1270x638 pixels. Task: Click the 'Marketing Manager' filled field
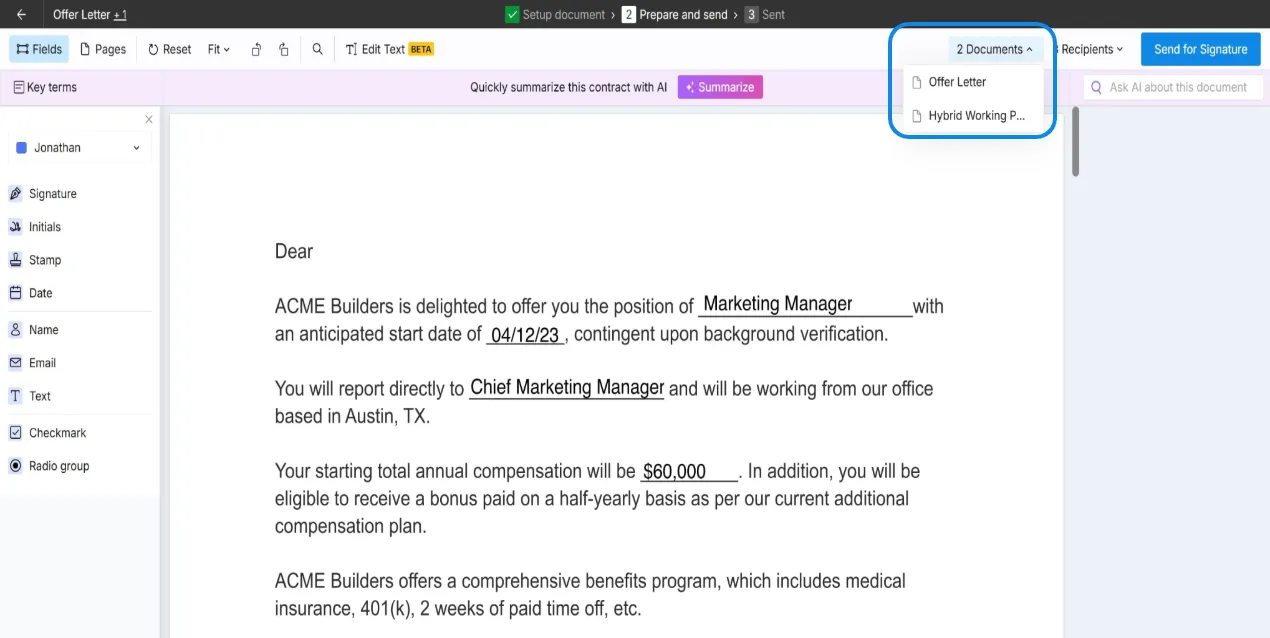coord(805,304)
